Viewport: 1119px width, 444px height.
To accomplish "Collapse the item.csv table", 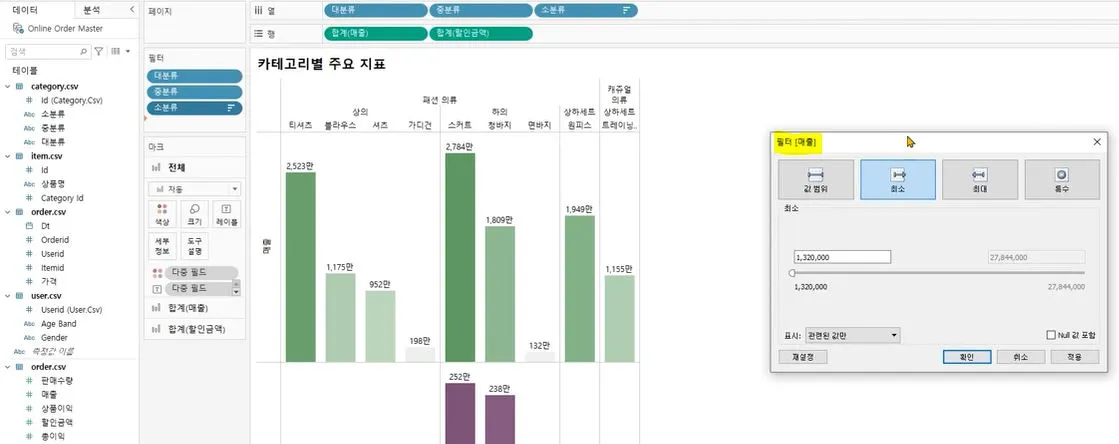I will click(x=7, y=156).
